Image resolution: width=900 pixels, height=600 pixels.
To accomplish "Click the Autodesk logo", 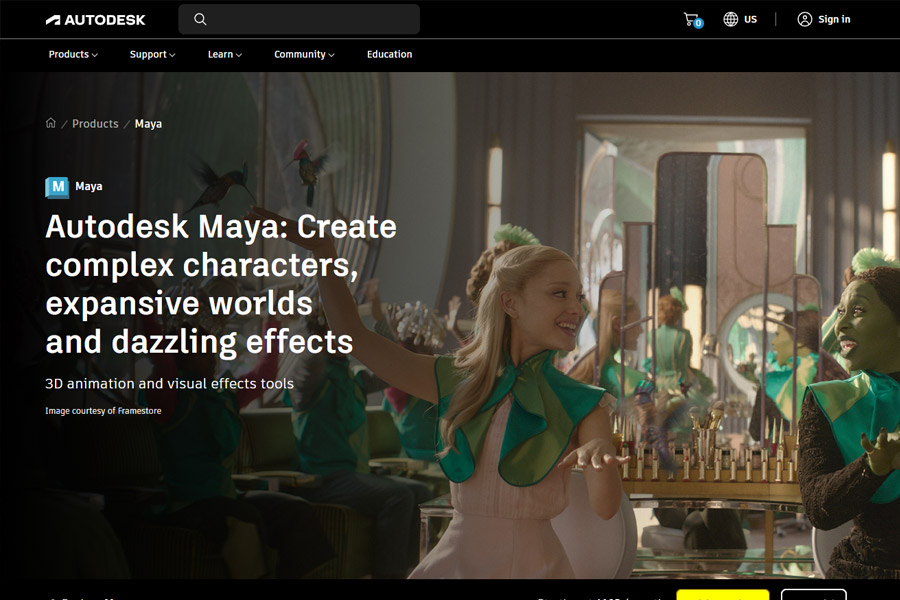I will [x=95, y=20].
